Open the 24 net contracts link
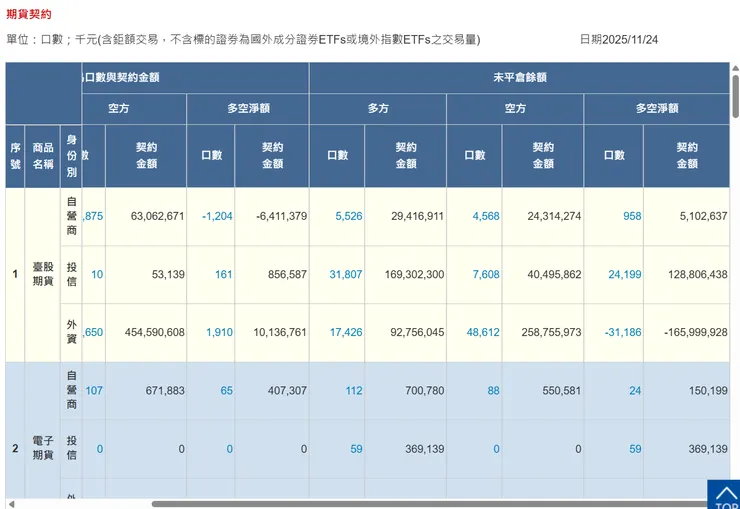 (x=635, y=391)
